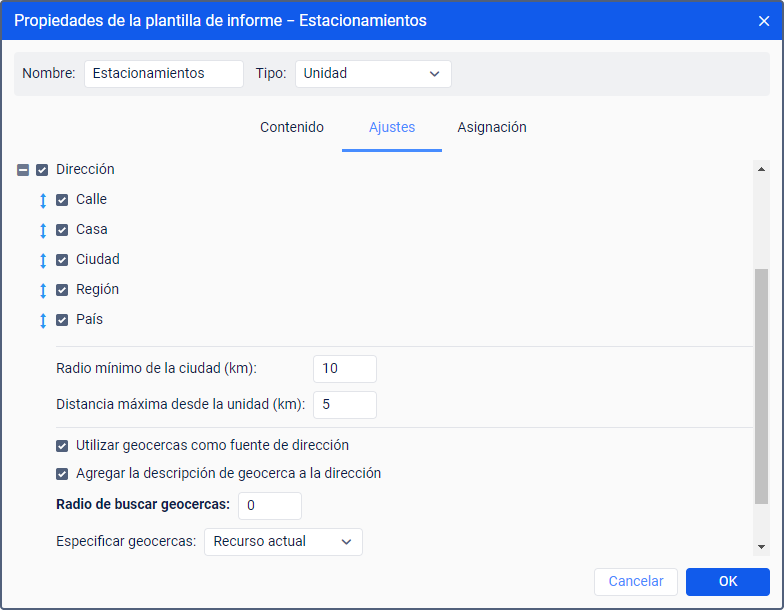Disable Utilizar geocercas como fuente de dirección
This screenshot has height=610, width=784.
click(x=62, y=446)
